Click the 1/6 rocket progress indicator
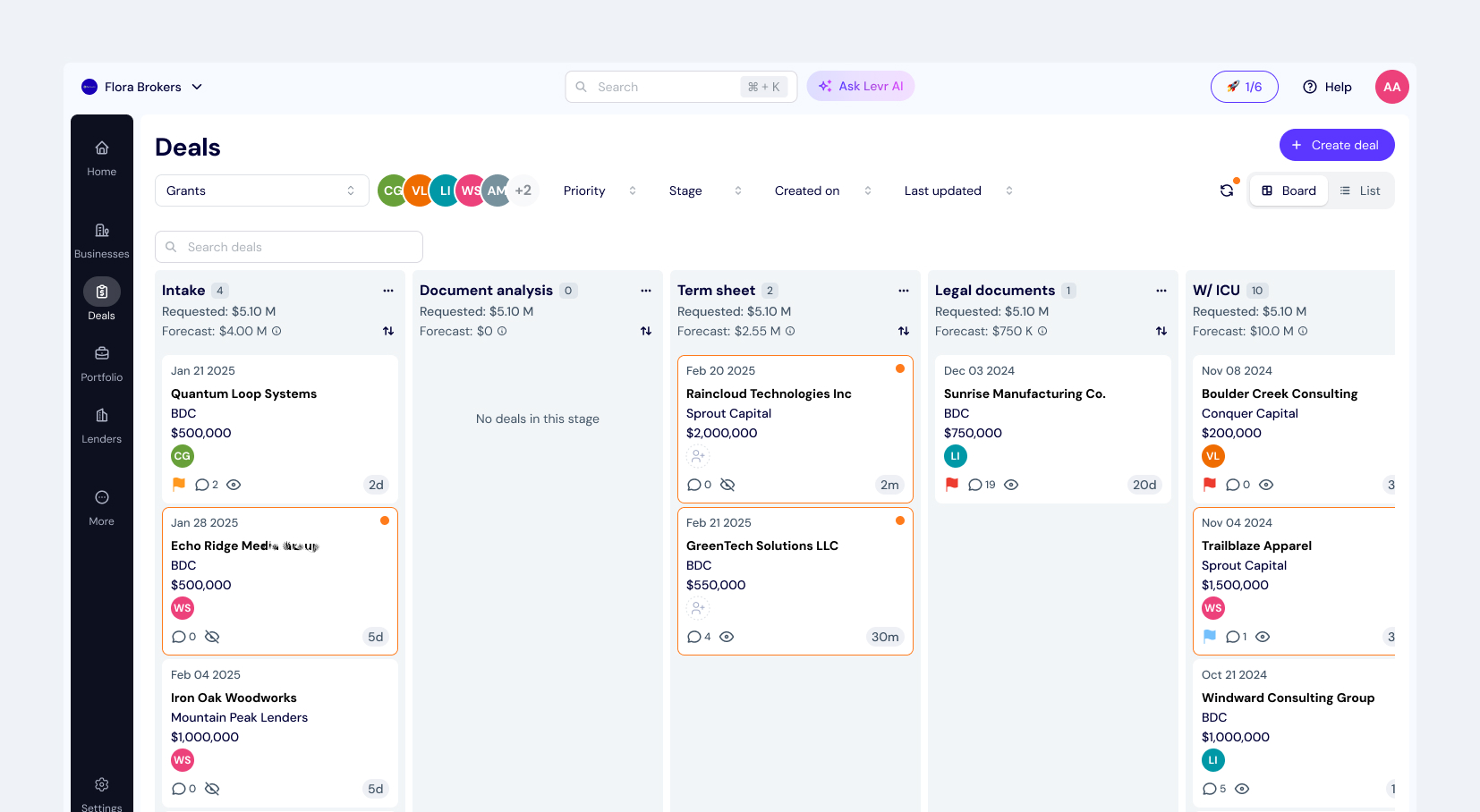Screen dimensions: 1480x812 click(x=1244, y=86)
